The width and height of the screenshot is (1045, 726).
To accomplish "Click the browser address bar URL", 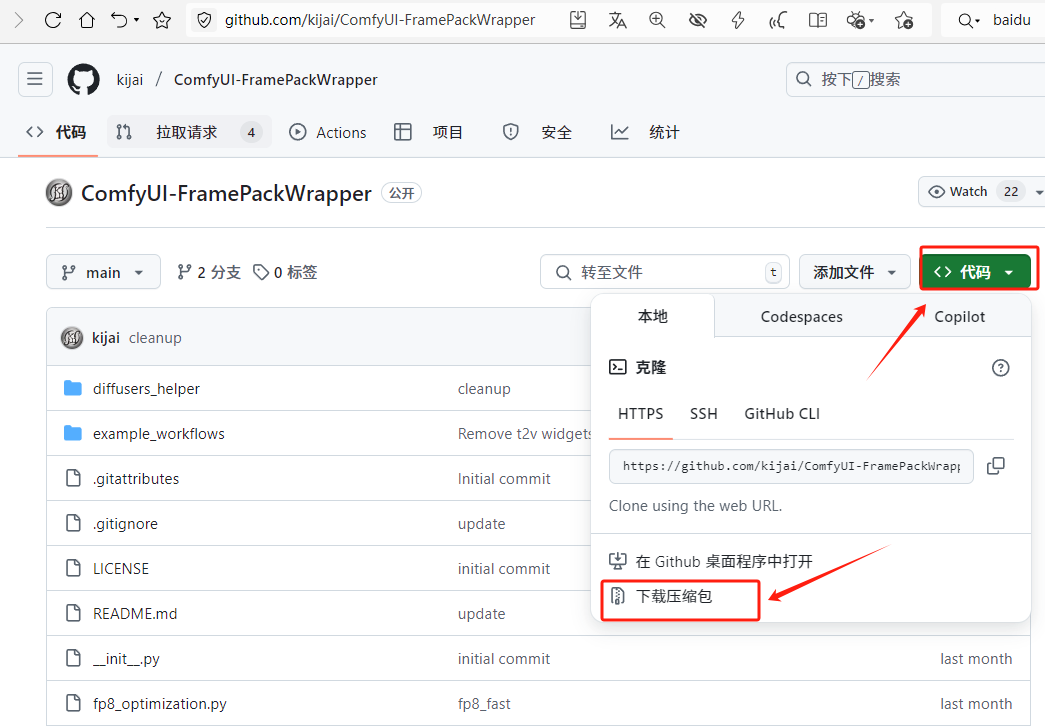I will (380, 21).
